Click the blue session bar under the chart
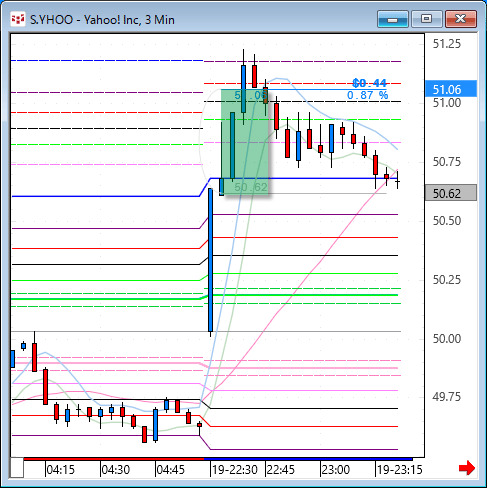487x488 pixels. coord(308,459)
